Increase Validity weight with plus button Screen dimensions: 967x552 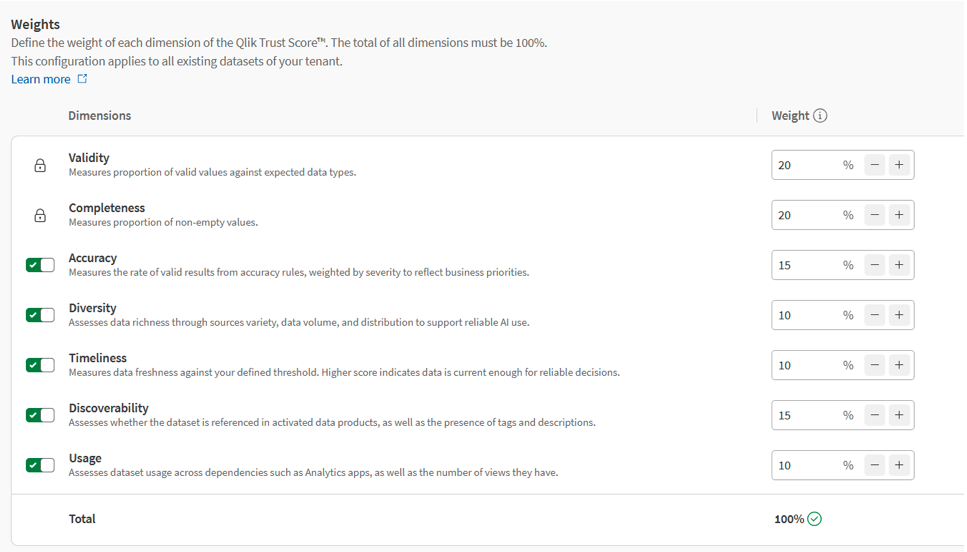coord(899,165)
